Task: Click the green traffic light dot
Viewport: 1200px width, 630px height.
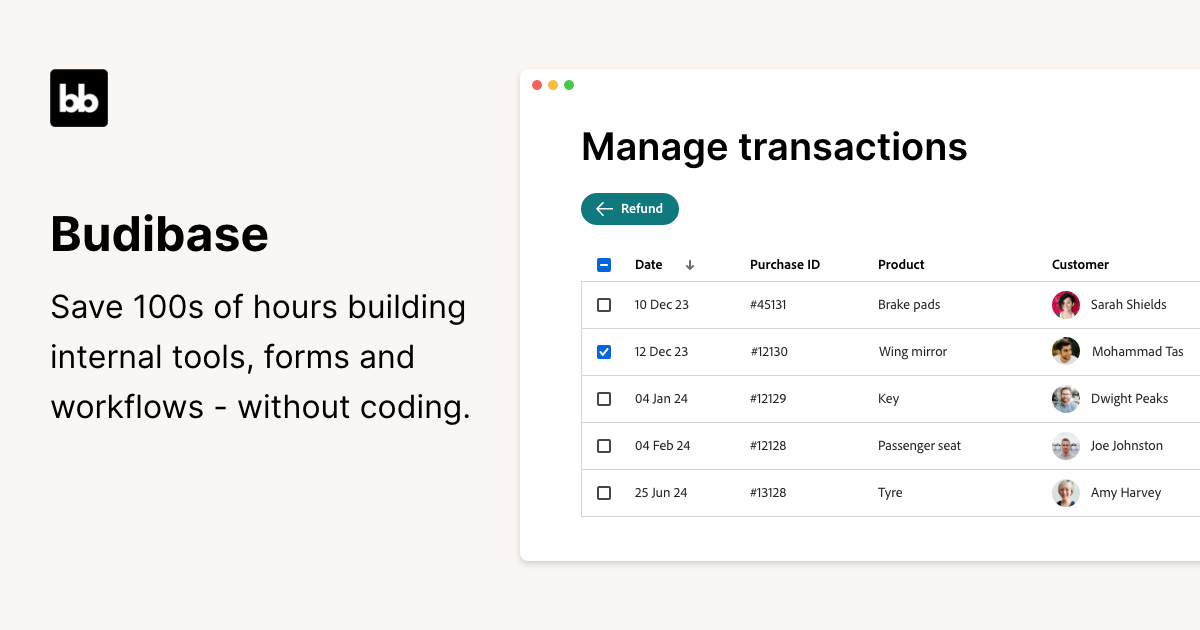Action: (569, 85)
